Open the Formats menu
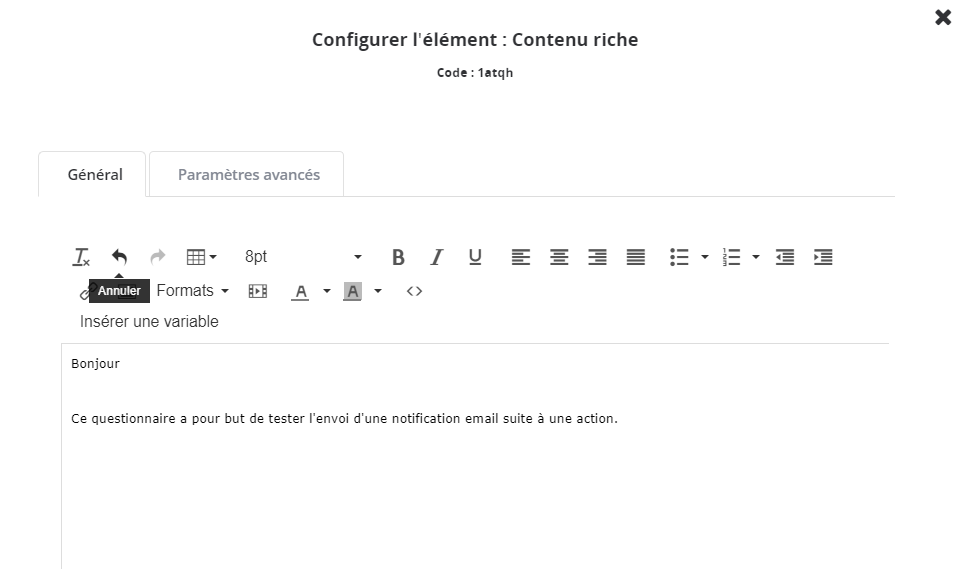This screenshot has width=963, height=569. click(x=192, y=291)
